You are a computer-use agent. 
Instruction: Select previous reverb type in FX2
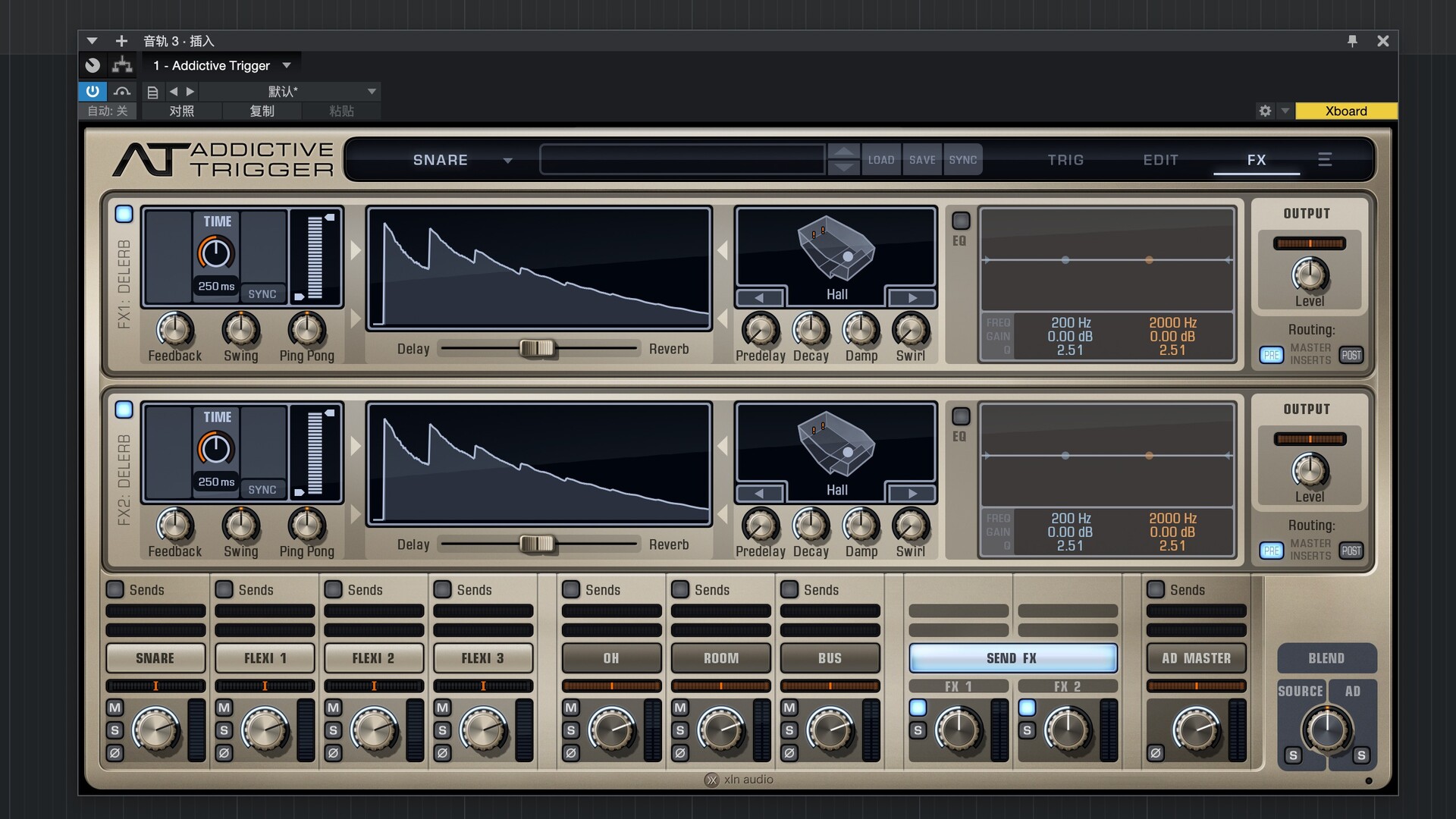tap(759, 494)
